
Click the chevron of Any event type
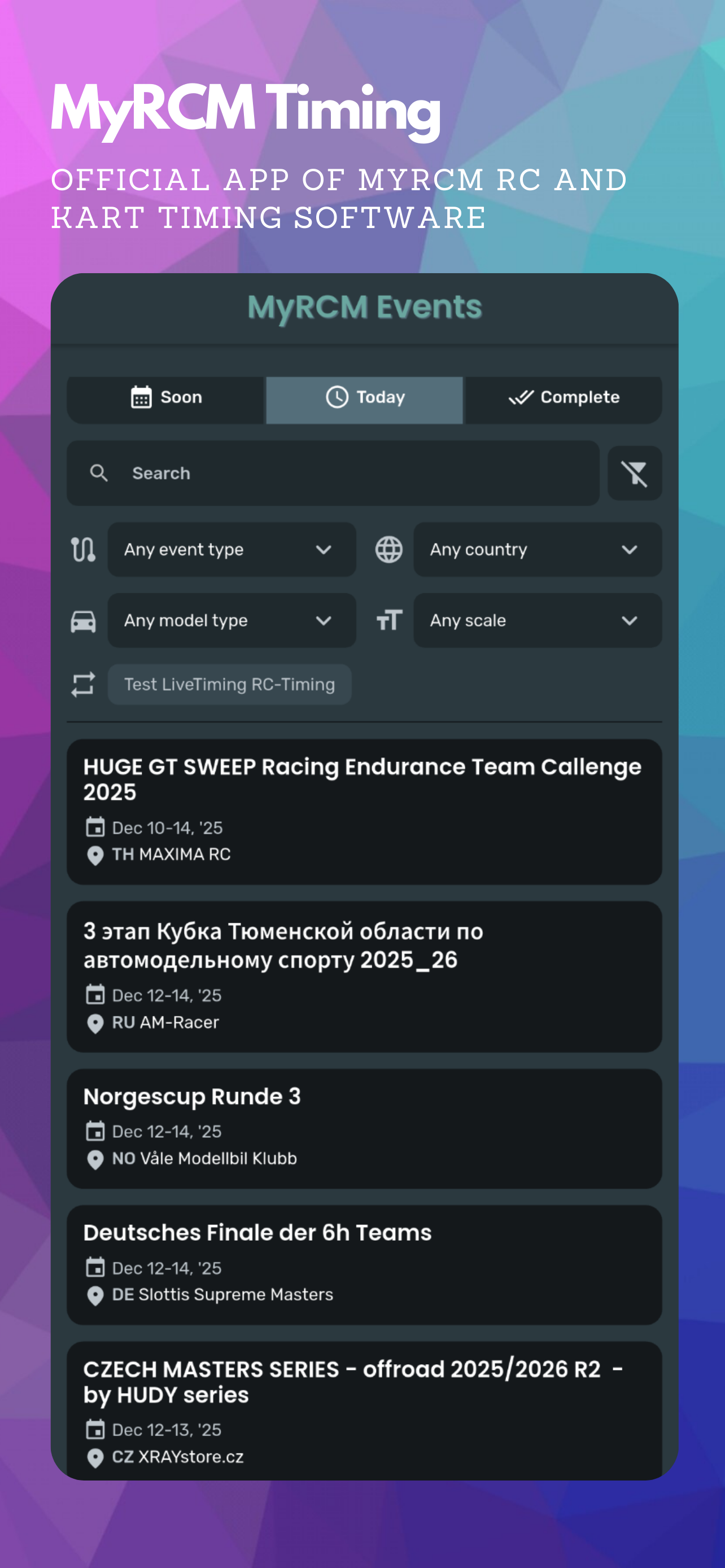point(324,550)
